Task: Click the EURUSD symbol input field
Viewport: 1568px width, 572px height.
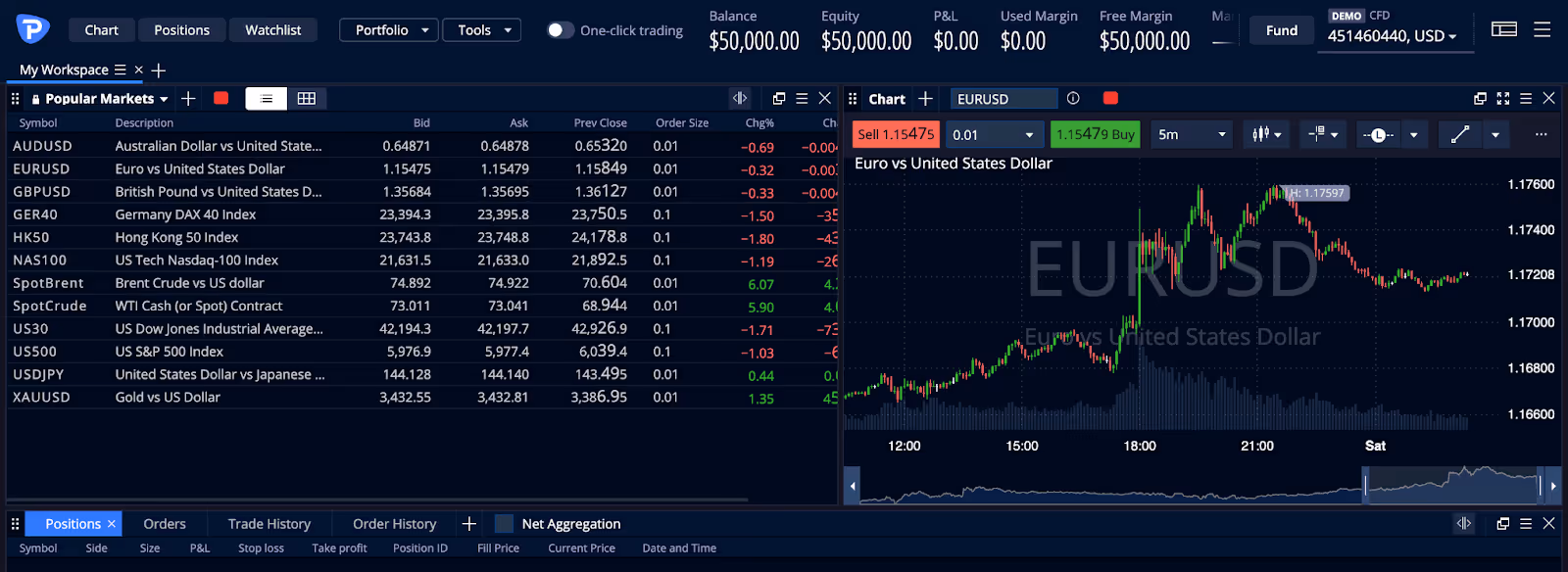Action: 1004,99
